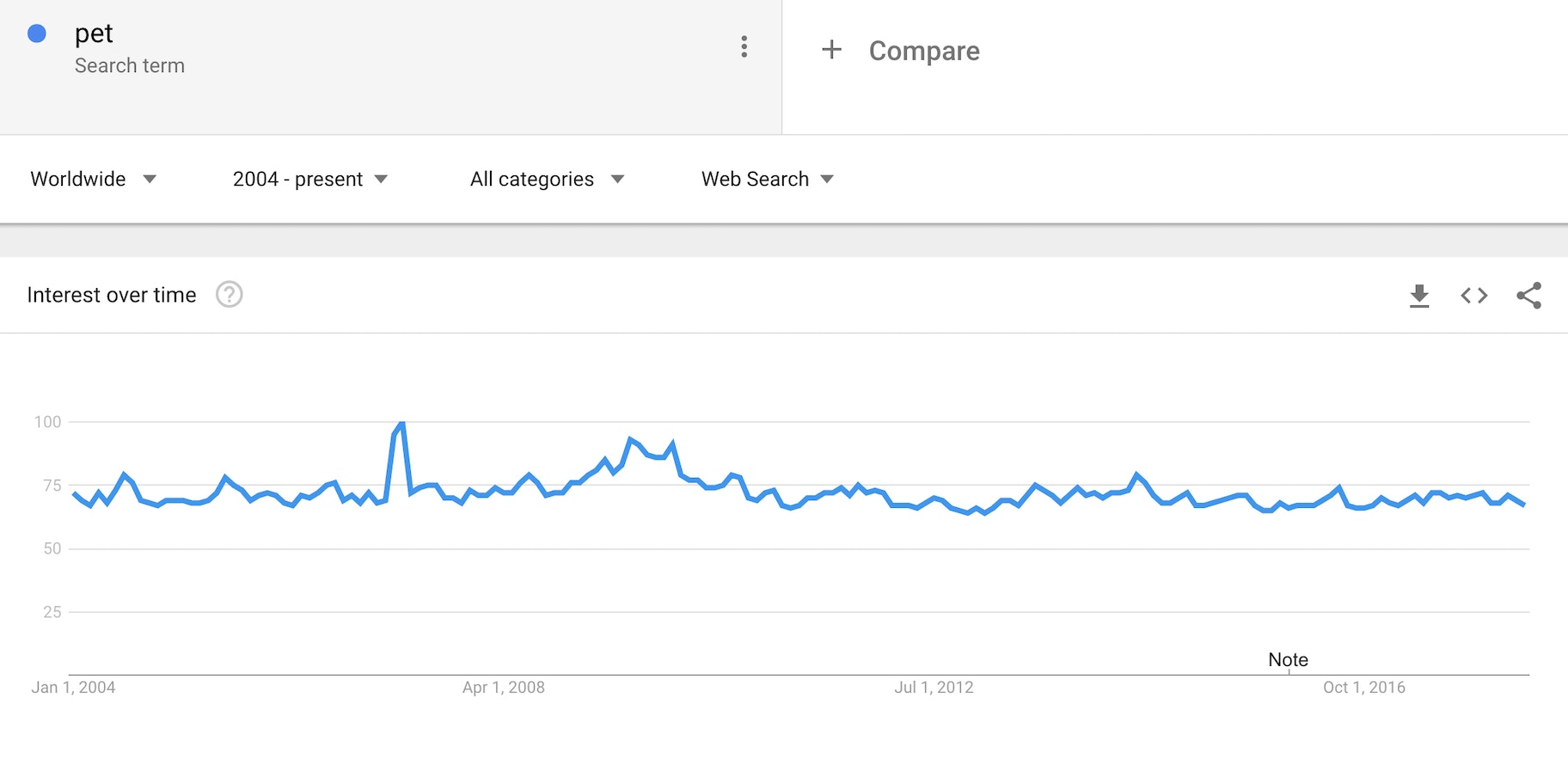The height and width of the screenshot is (777, 1568).
Task: Open the embed code for the chart
Action: [x=1473, y=295]
